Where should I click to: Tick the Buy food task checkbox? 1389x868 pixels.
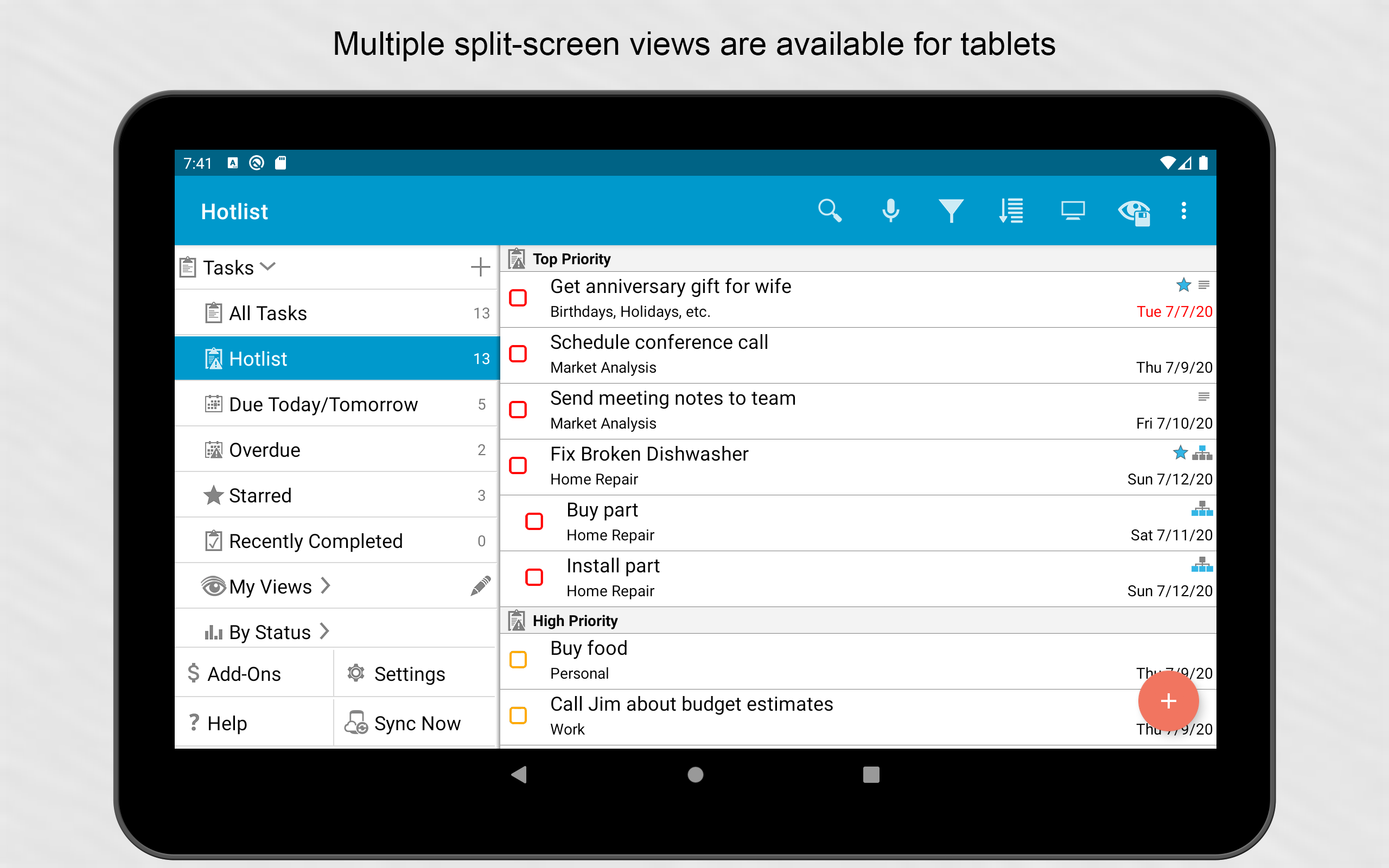(x=518, y=660)
